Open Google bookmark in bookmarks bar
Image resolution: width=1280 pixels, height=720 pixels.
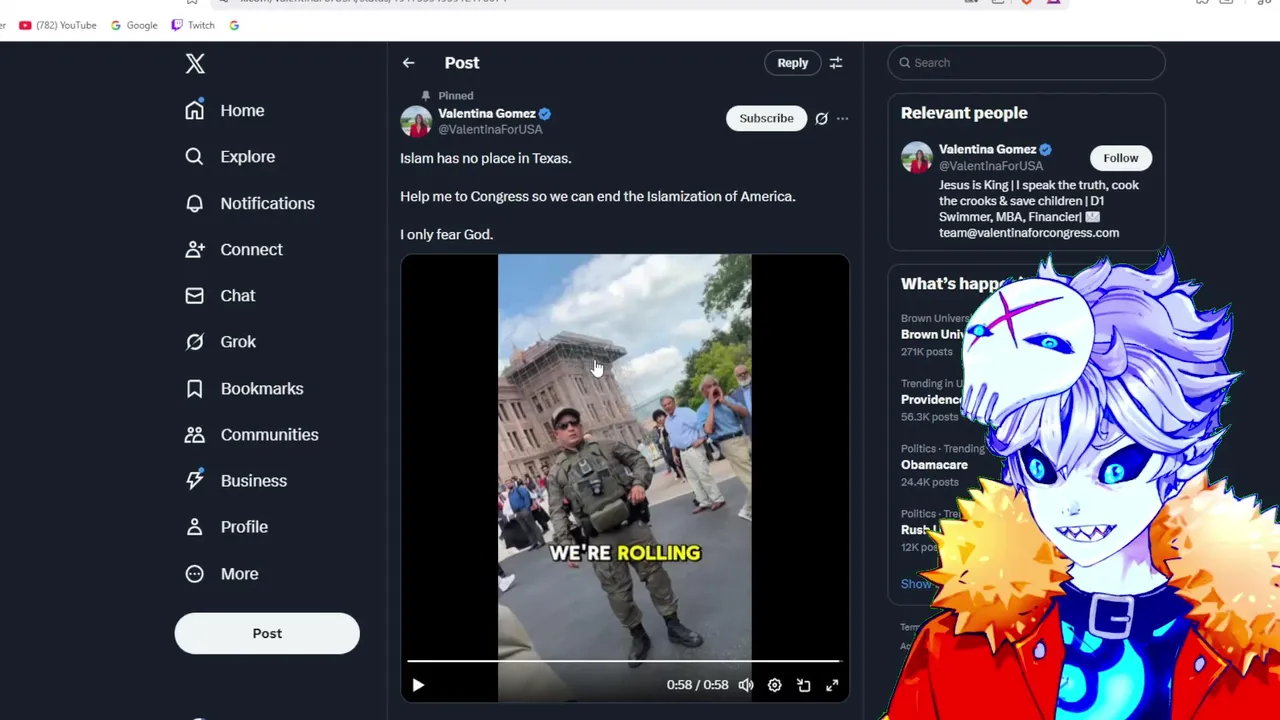tap(134, 25)
